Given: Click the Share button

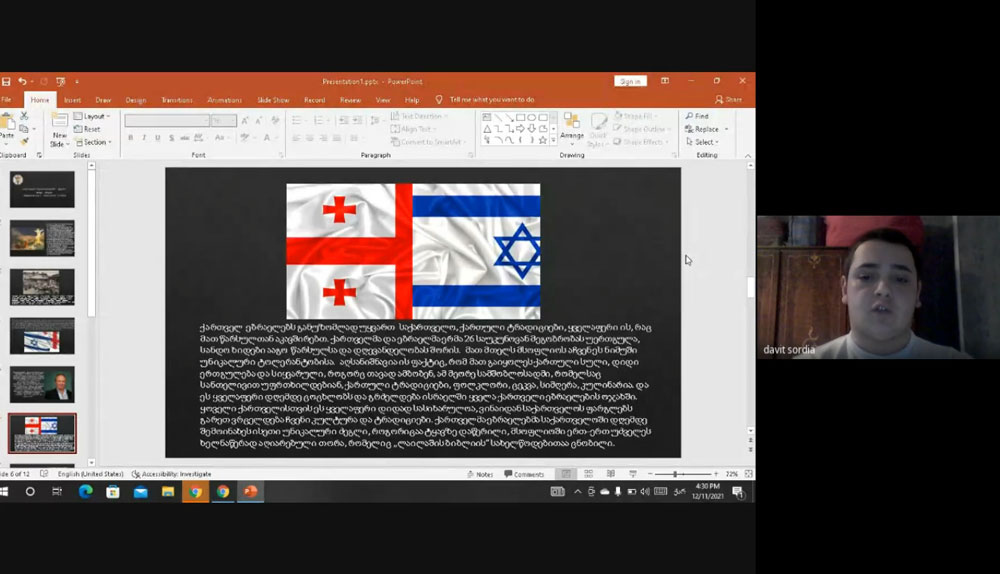Looking at the screenshot, I should tap(729, 100).
